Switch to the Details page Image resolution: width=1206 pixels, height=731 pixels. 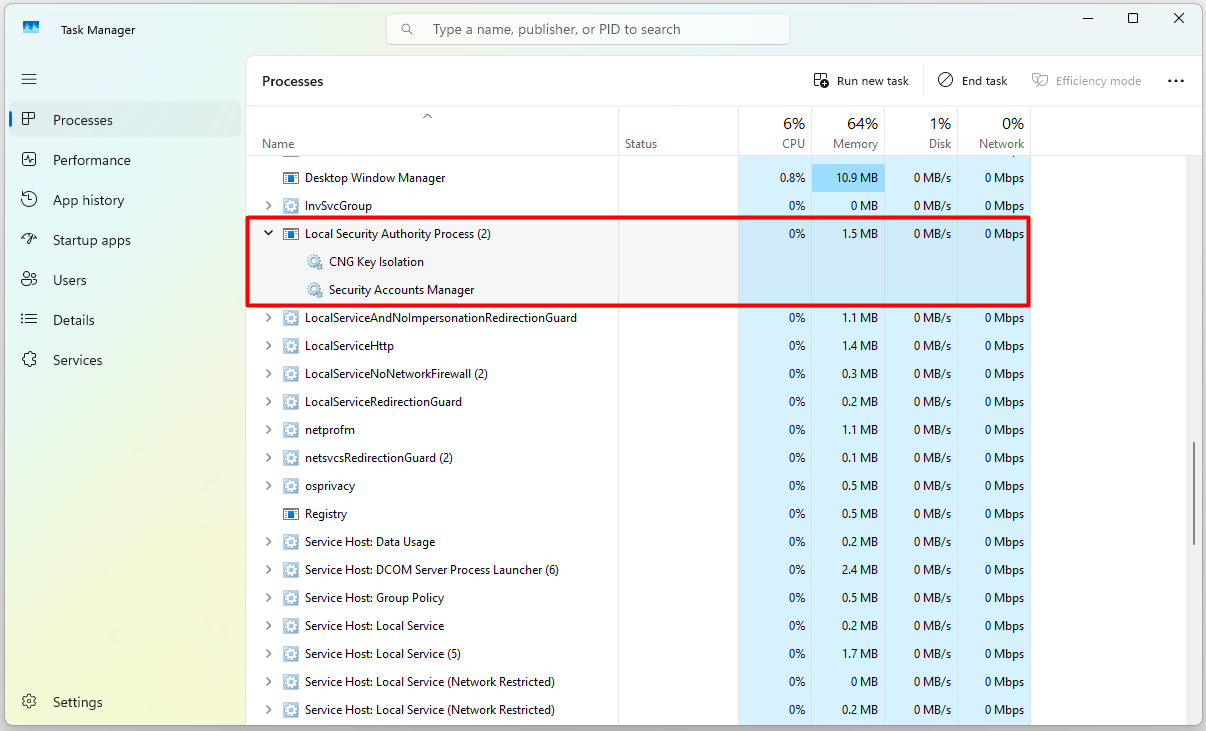coord(125,320)
